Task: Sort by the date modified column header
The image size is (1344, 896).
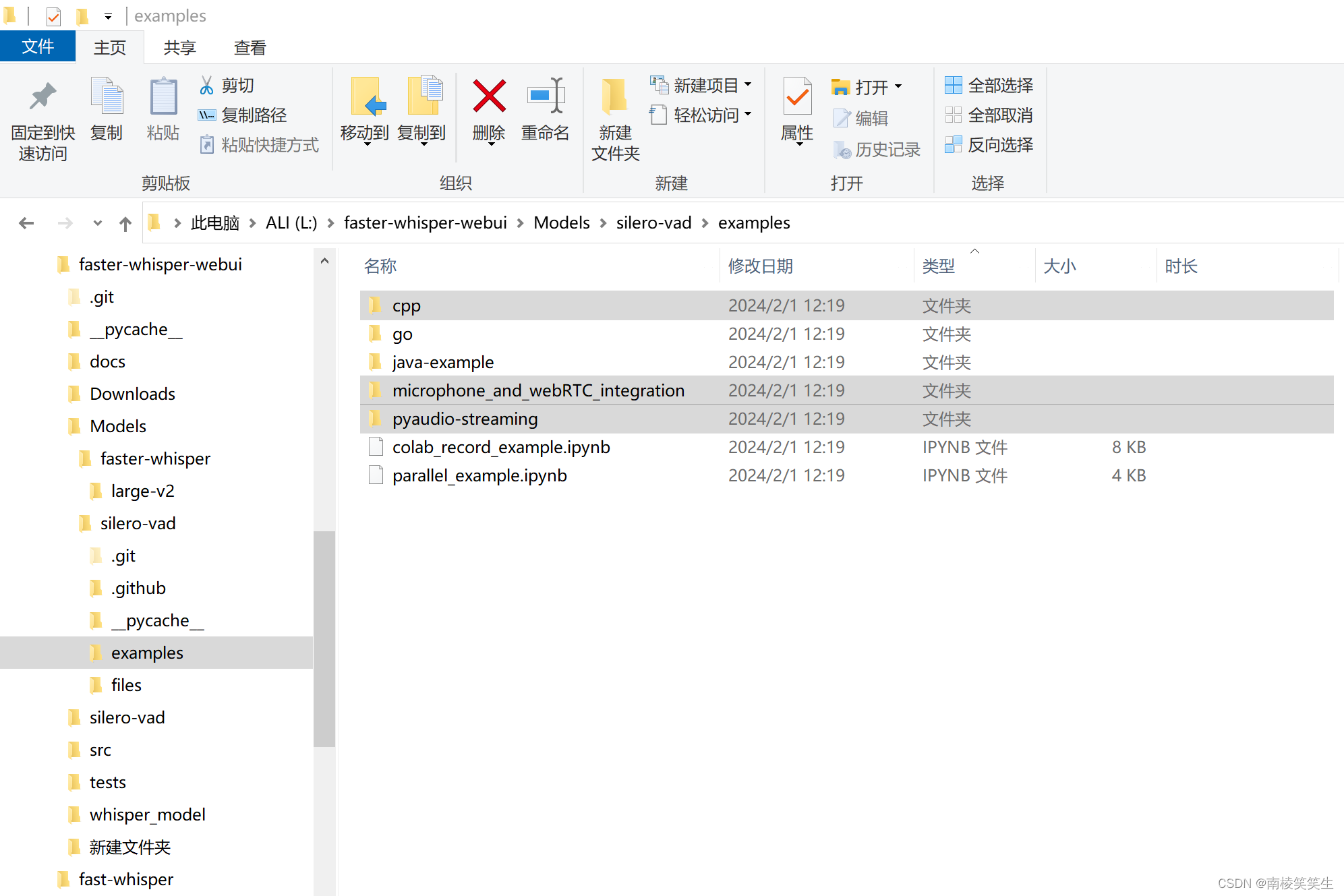Action: tap(761, 266)
